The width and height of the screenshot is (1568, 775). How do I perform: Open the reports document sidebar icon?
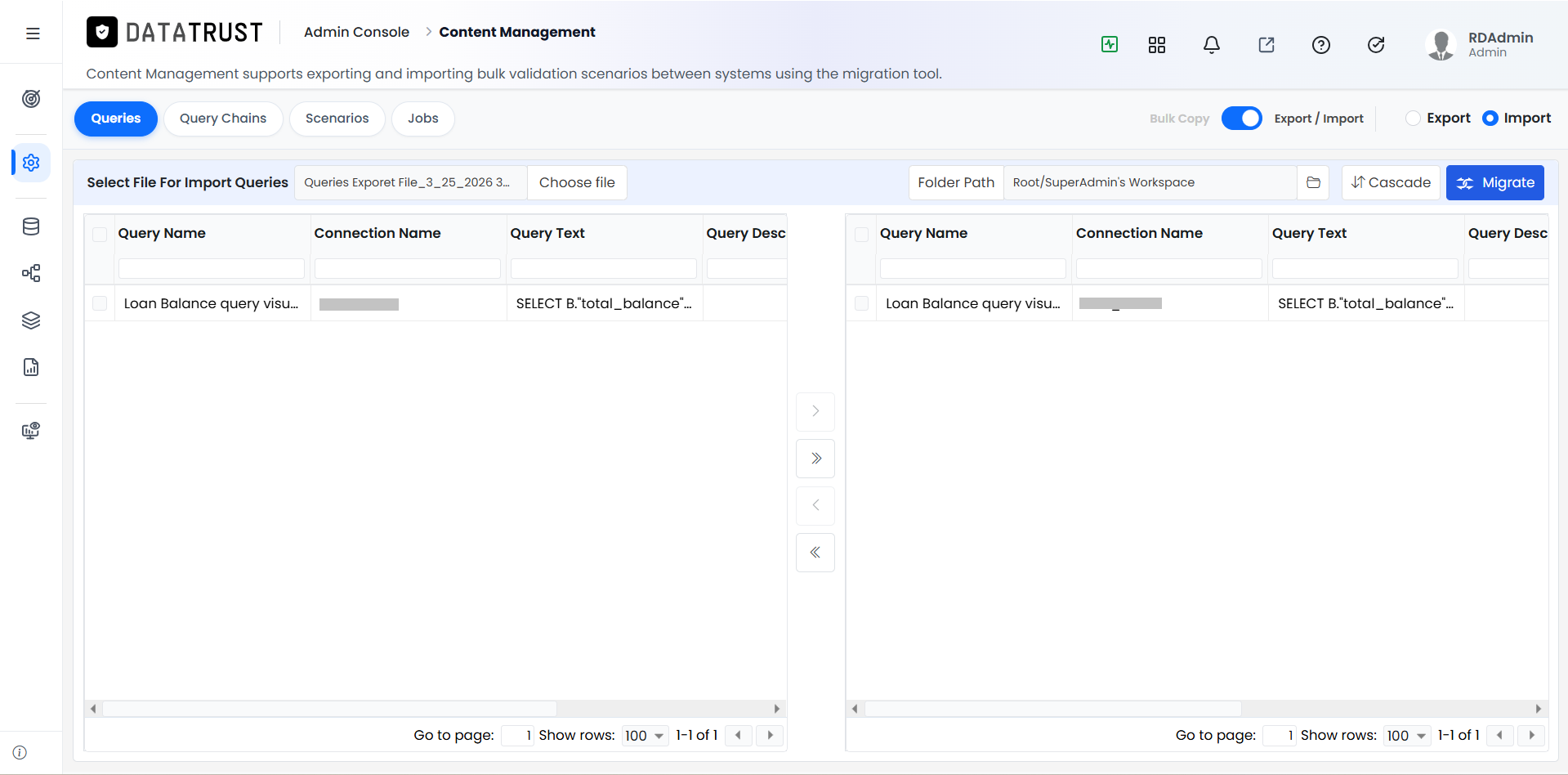tap(31, 367)
